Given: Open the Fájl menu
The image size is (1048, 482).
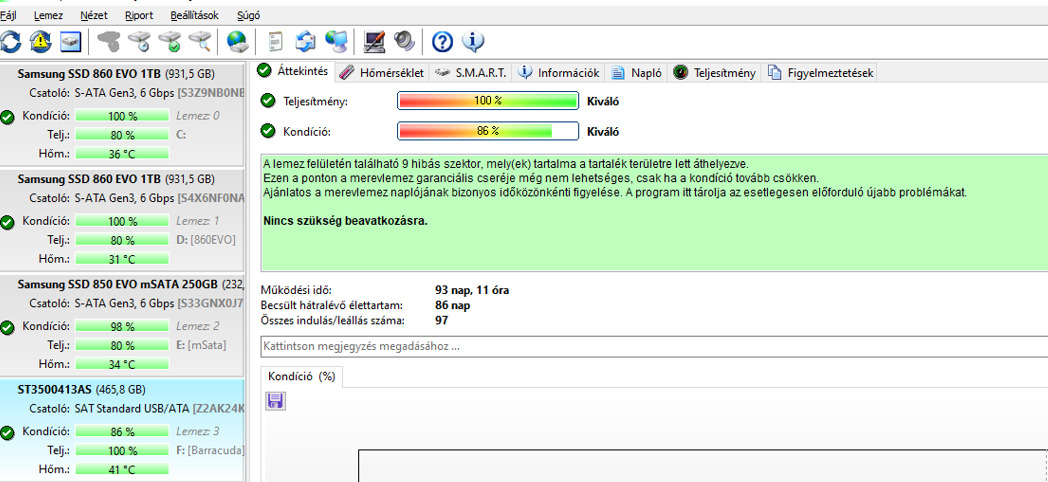Looking at the screenshot, I should coord(9,15).
